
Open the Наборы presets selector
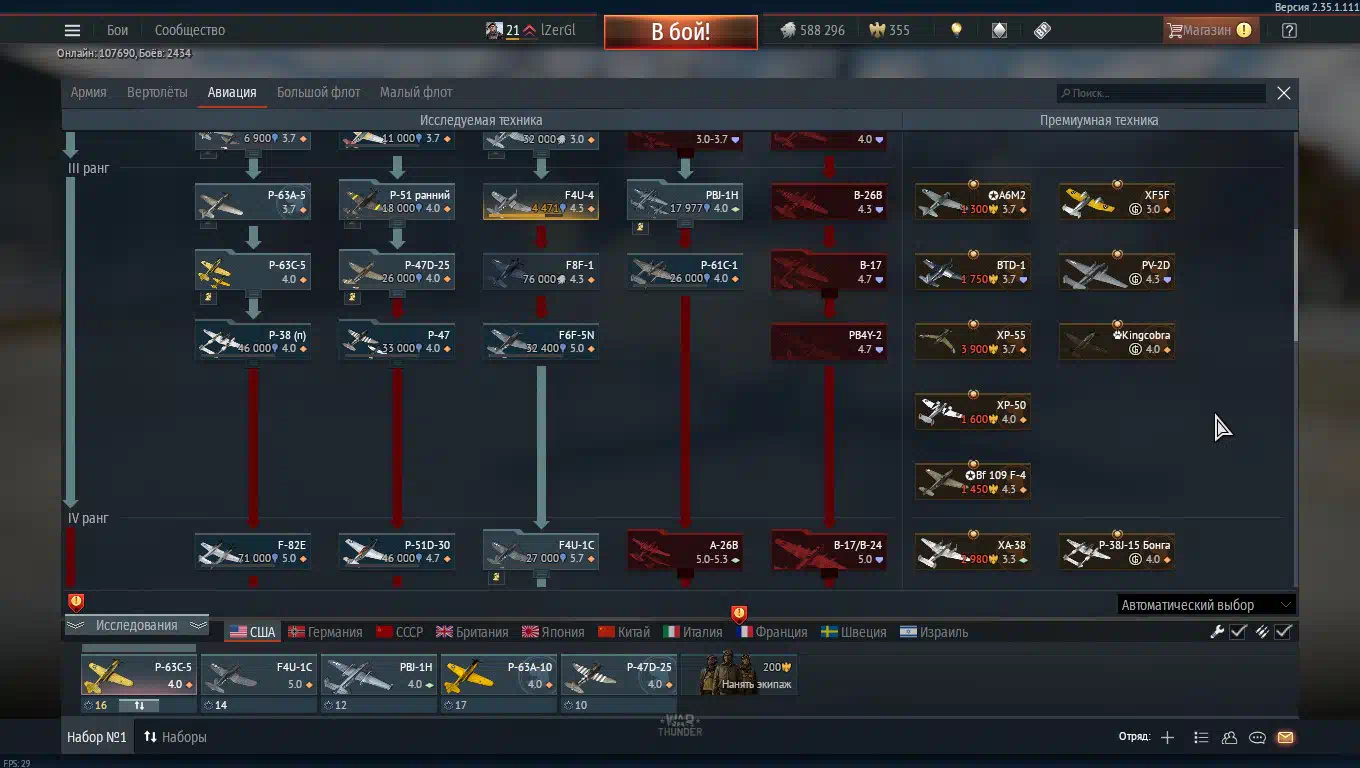pos(175,737)
